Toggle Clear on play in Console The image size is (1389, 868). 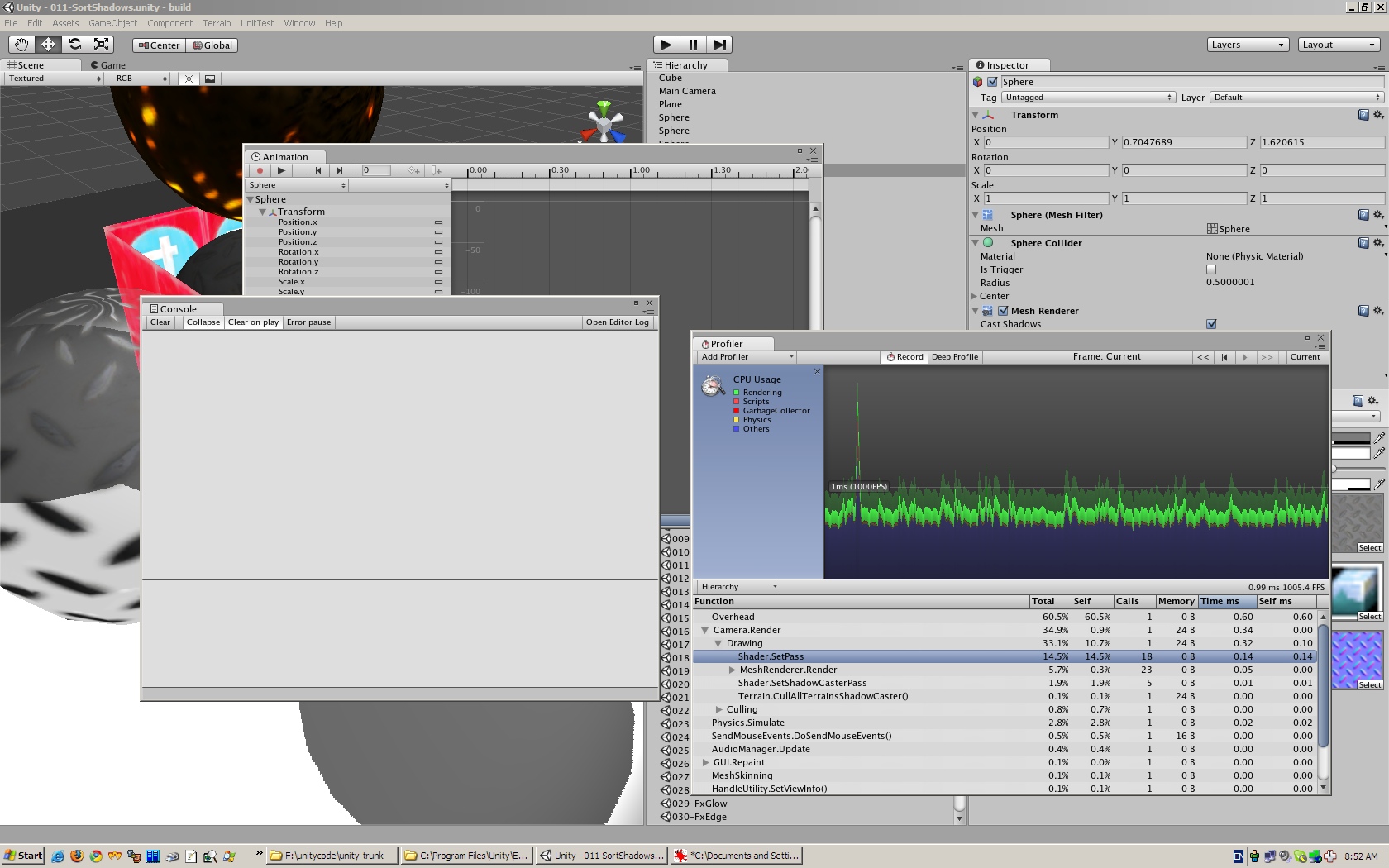(x=253, y=322)
